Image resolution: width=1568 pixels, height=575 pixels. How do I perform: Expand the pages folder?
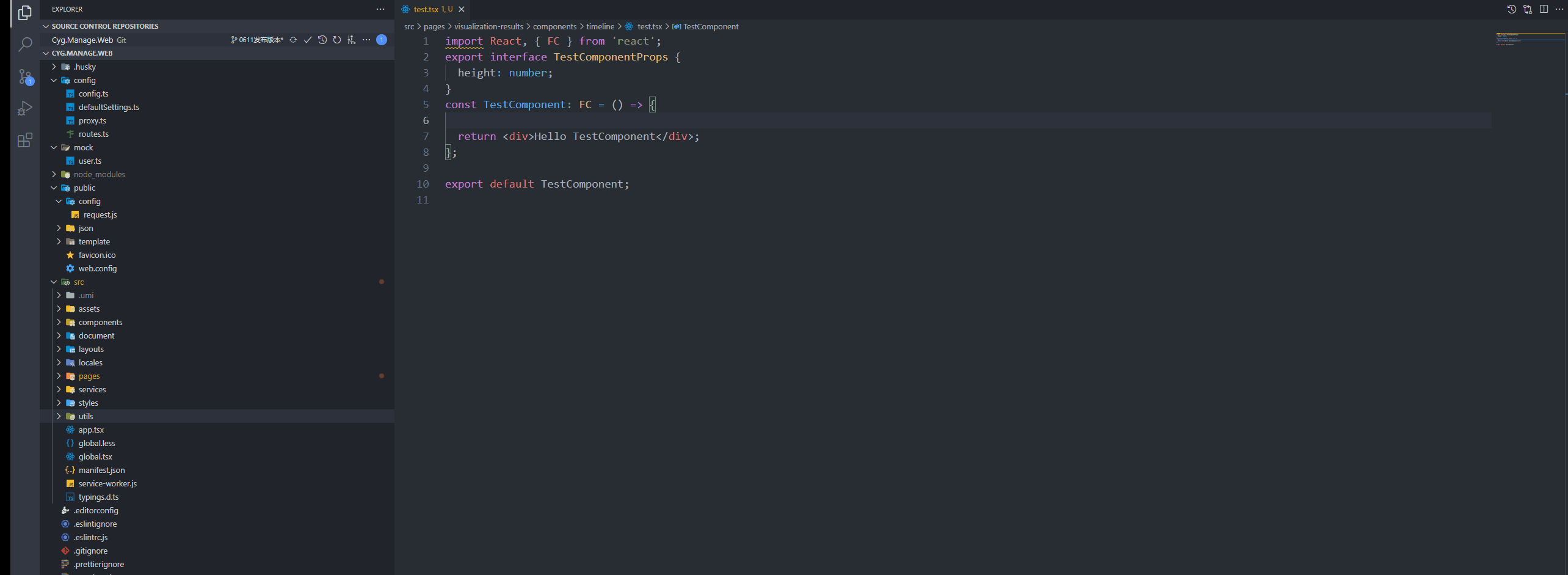(x=59, y=376)
